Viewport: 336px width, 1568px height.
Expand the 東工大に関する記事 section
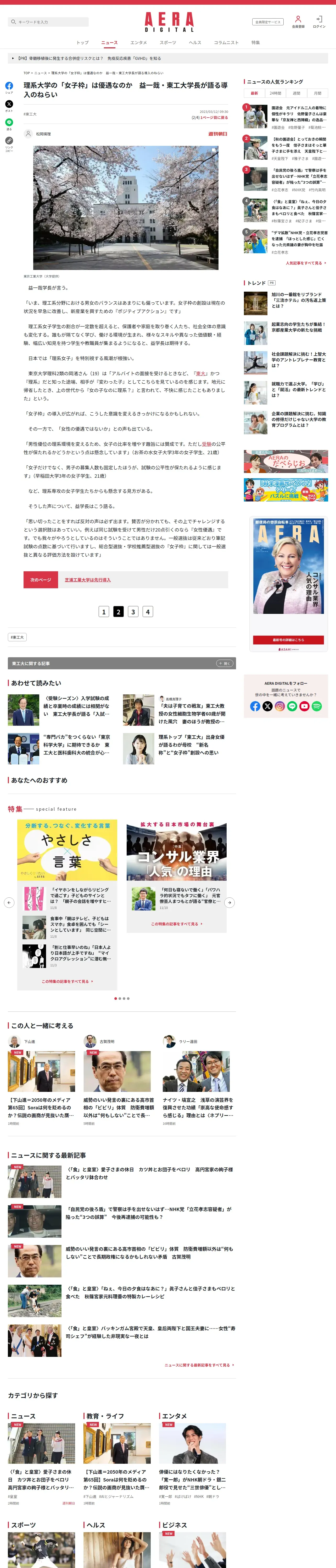[225, 664]
